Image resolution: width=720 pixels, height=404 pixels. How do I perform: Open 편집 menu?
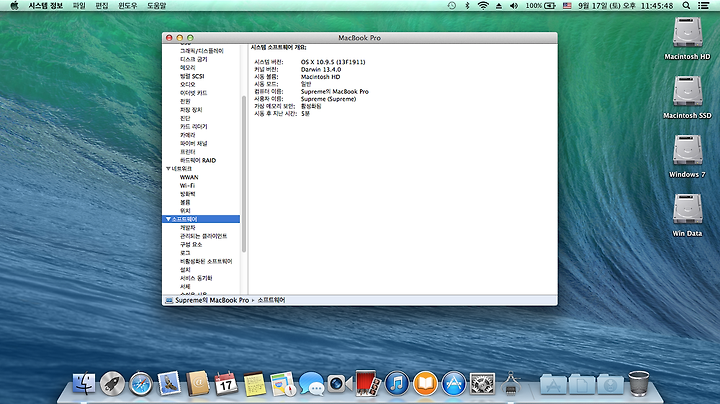tap(102, 6)
